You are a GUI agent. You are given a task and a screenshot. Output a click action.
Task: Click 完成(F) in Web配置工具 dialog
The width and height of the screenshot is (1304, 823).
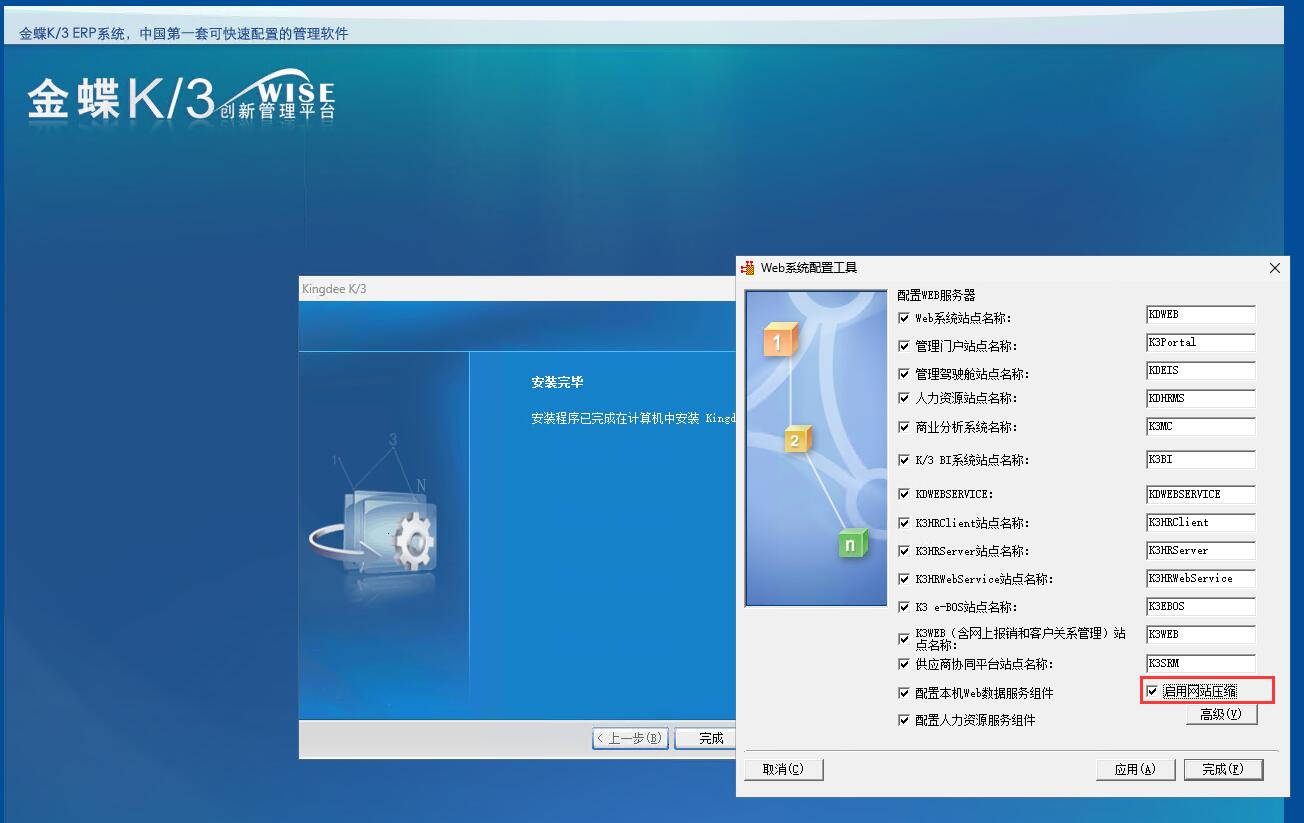1223,769
